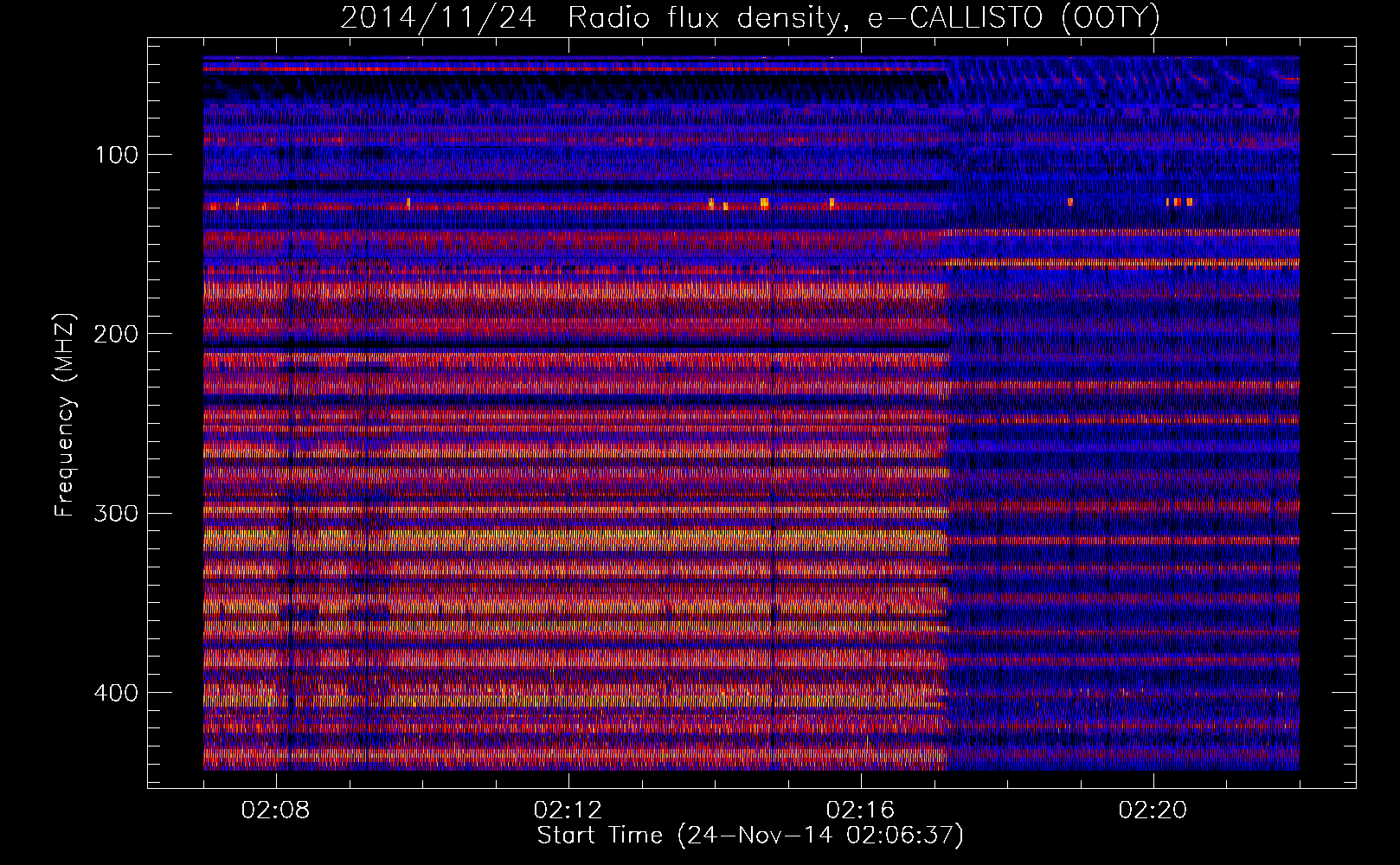Click the 200 frequency tick label
Image resolution: width=1400 pixels, height=865 pixels.
pyautogui.click(x=117, y=334)
